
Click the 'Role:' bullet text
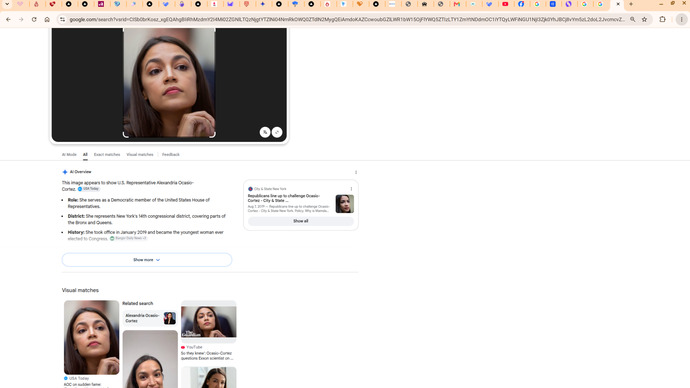[139, 203]
